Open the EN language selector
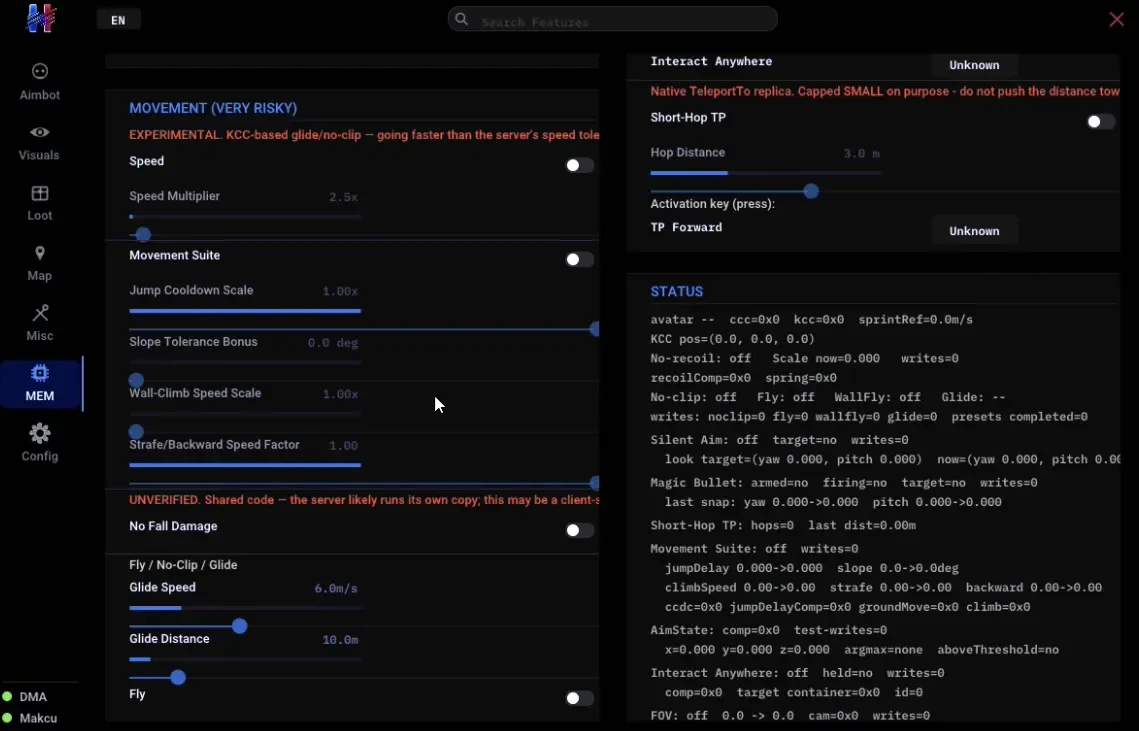This screenshot has height=731, width=1139. point(118,20)
